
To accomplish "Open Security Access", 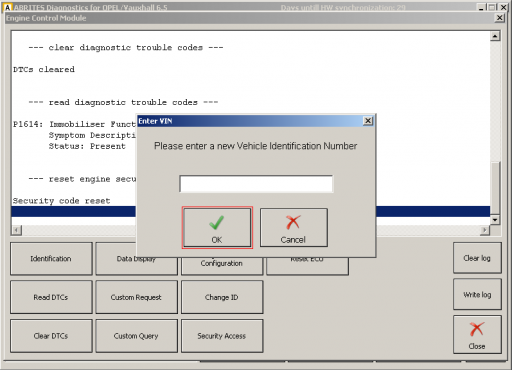I will [x=222, y=336].
